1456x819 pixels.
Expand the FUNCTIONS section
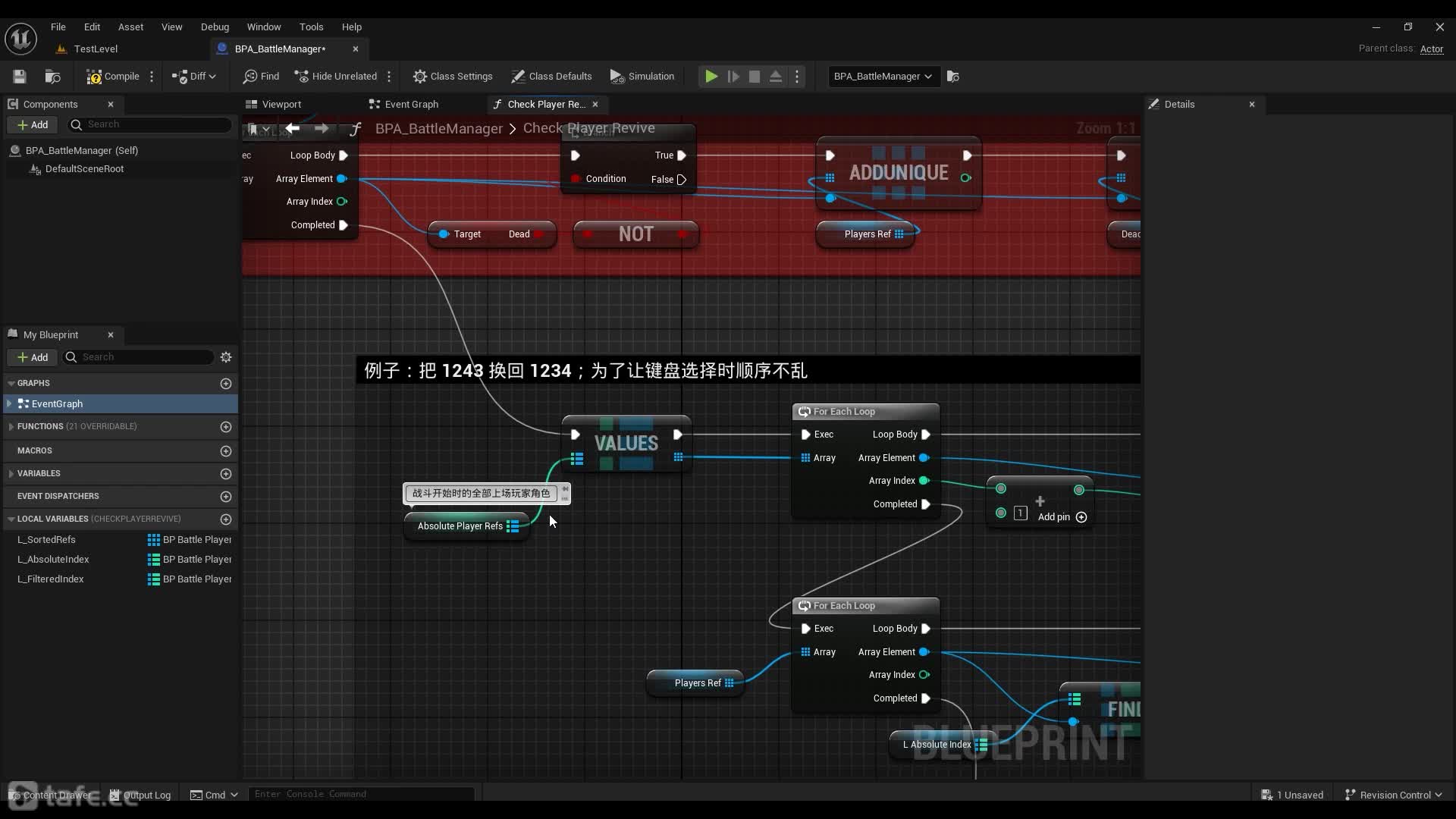(11, 426)
